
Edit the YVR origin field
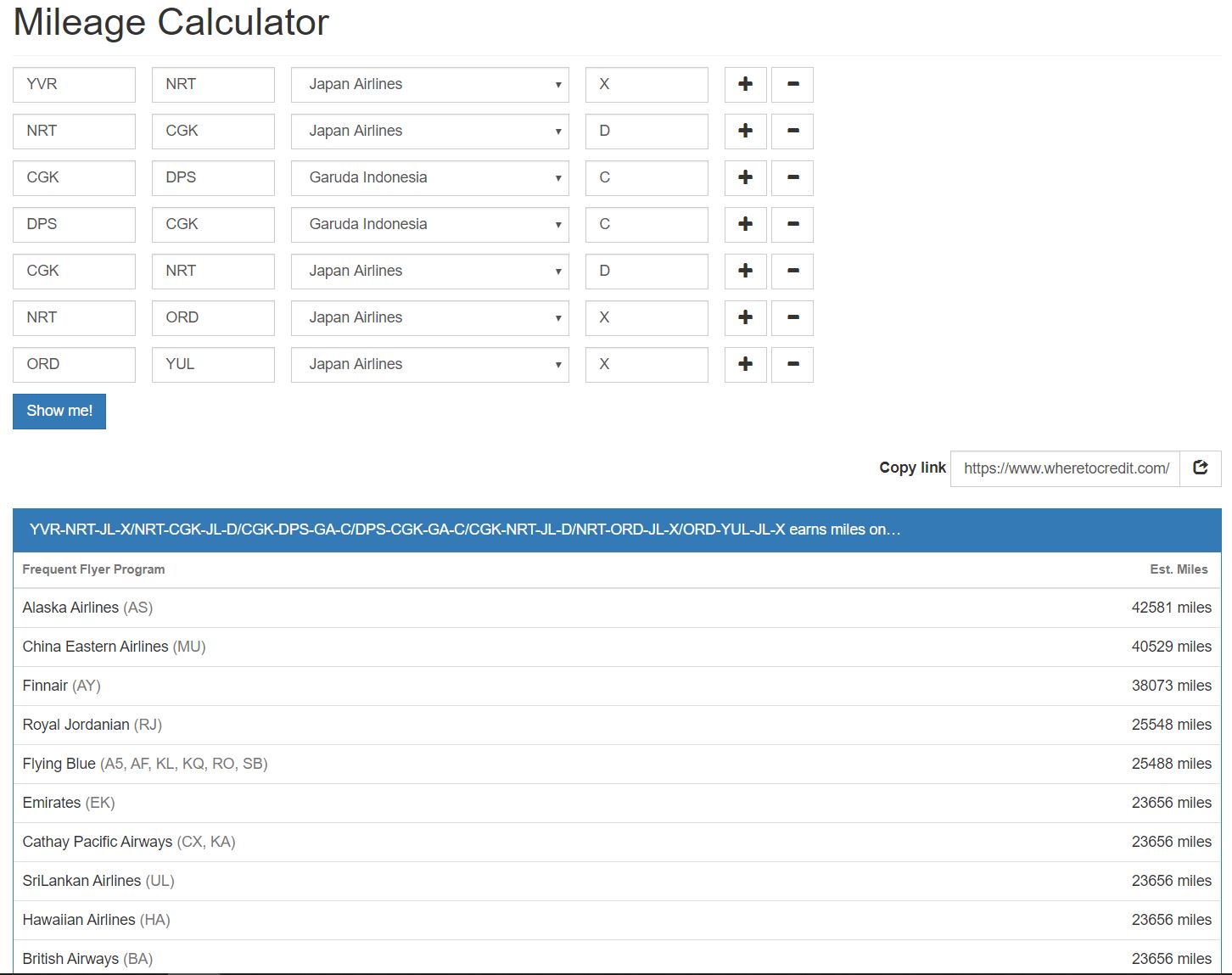coord(75,85)
